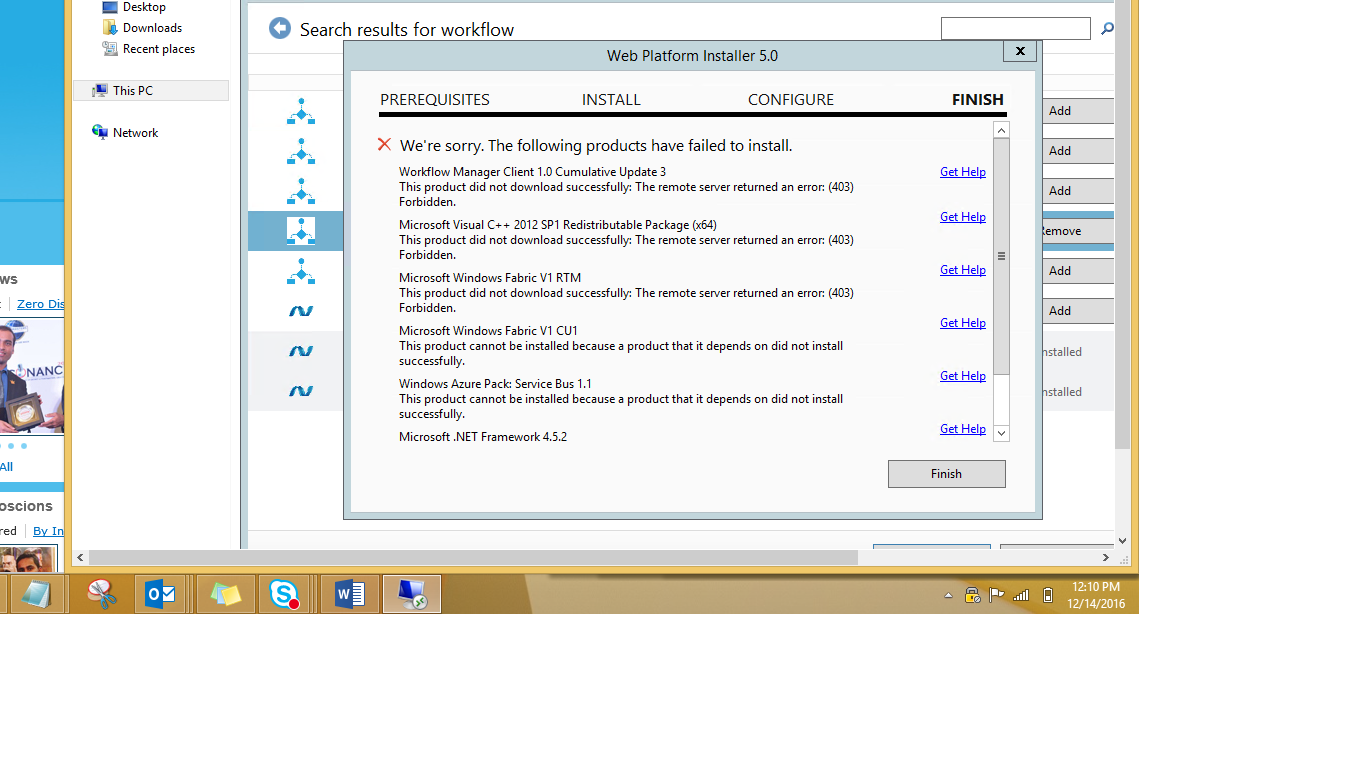Click the search magnifier icon in Web Platform Installer
This screenshot has height=768, width=1366.
tap(1107, 29)
